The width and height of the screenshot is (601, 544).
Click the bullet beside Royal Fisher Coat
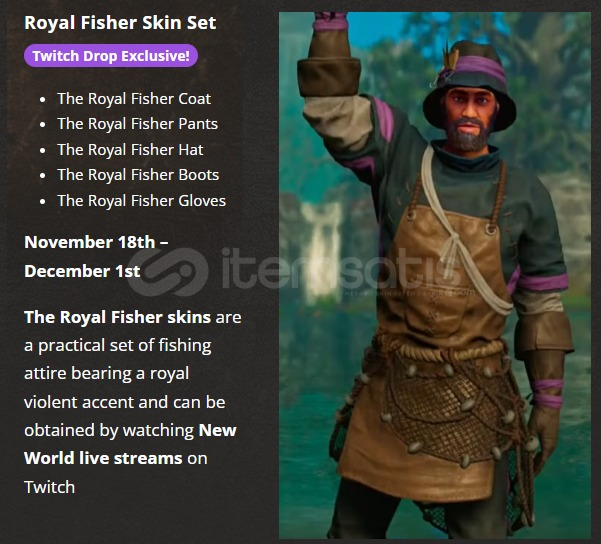tap(43, 100)
